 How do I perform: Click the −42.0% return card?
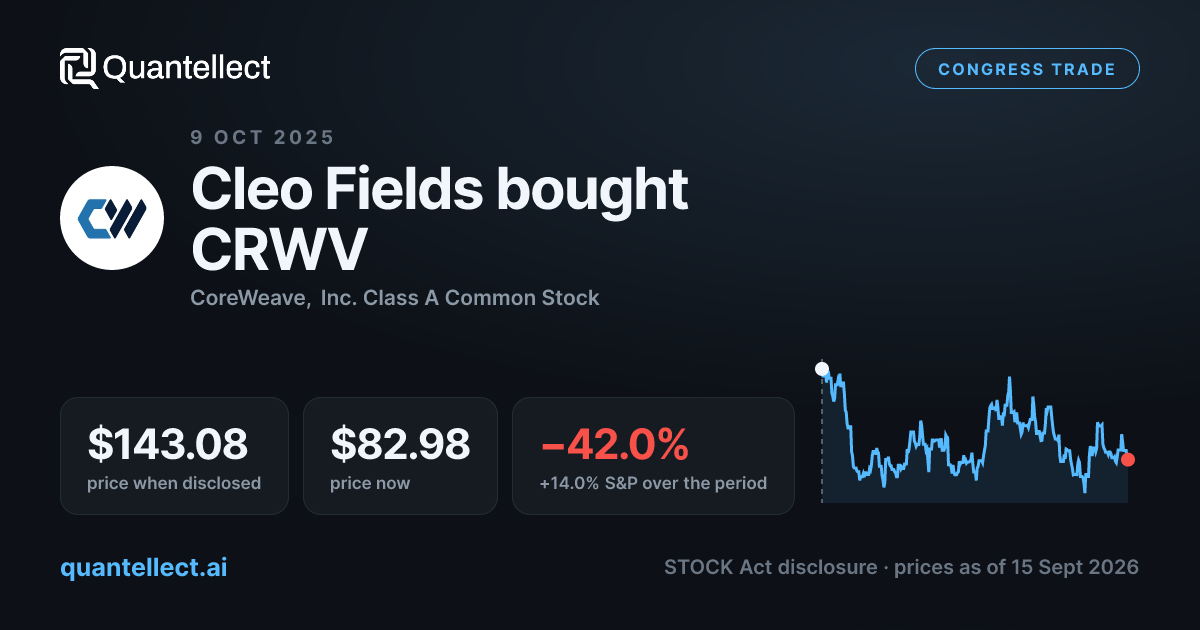tap(653, 456)
